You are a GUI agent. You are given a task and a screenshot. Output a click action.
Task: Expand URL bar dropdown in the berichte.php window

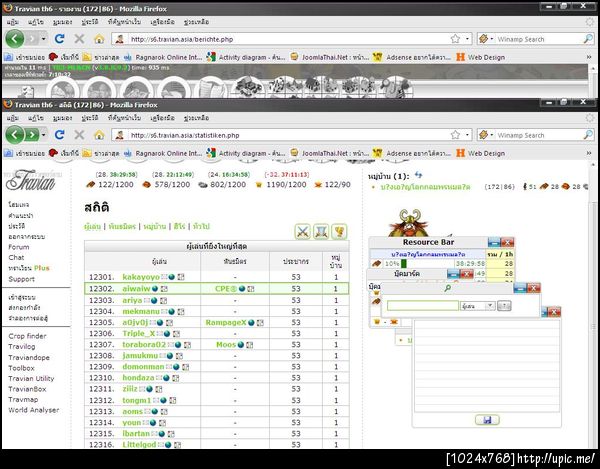(x=467, y=39)
